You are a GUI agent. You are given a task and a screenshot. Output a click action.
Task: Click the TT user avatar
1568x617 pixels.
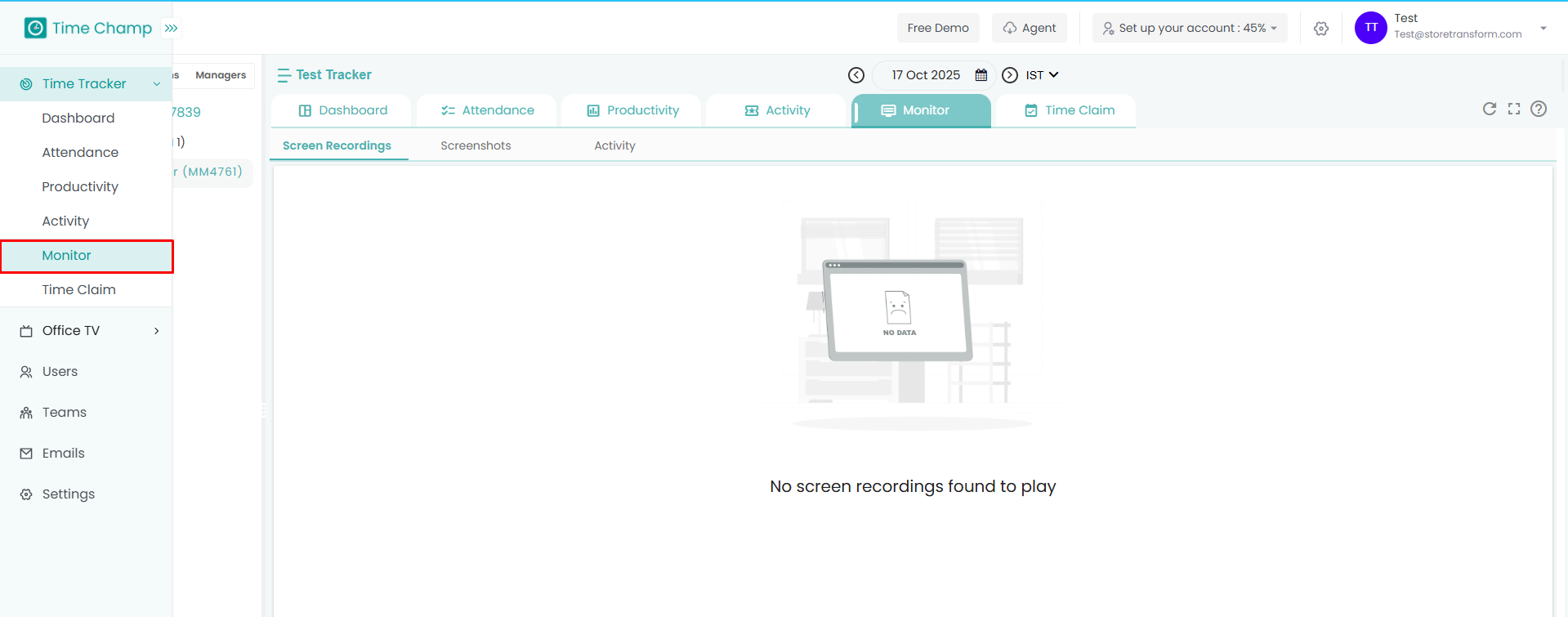(1371, 28)
